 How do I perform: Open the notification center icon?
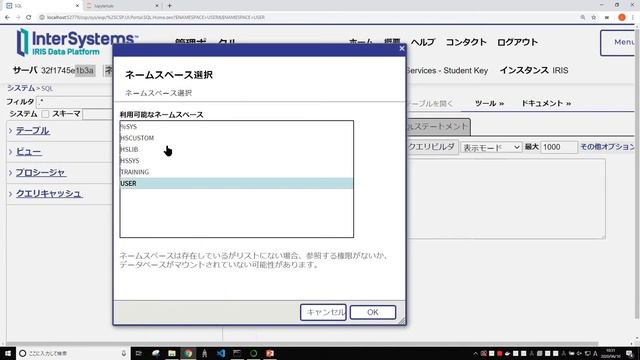pos(629,353)
